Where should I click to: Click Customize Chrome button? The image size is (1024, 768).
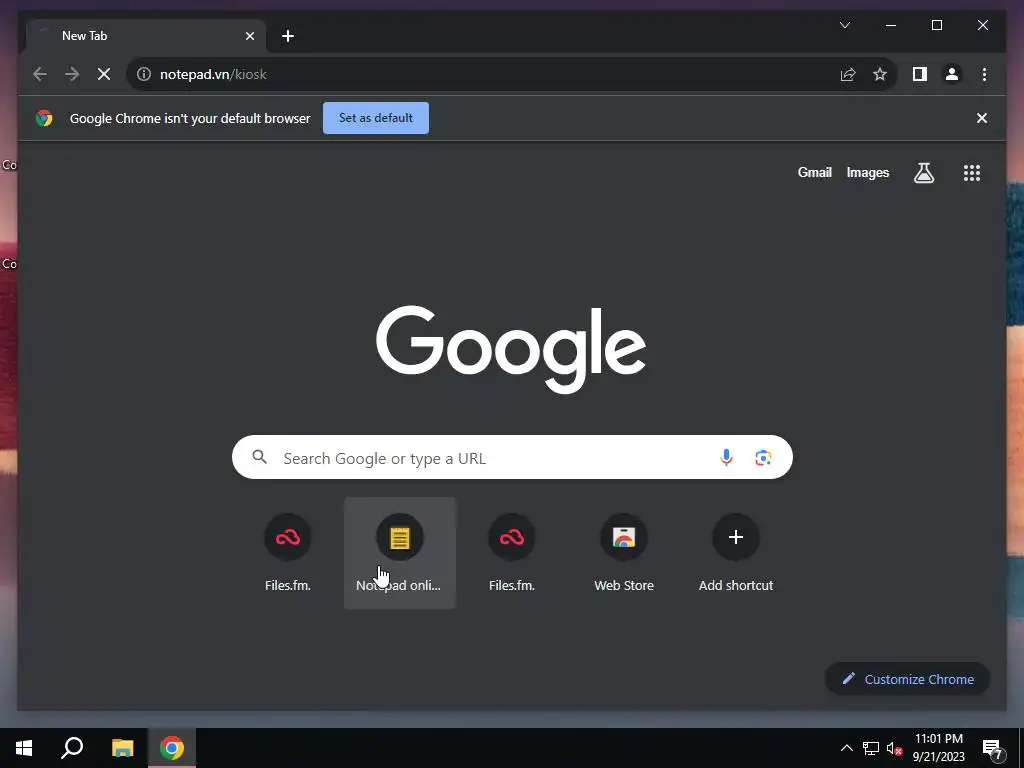pos(907,679)
